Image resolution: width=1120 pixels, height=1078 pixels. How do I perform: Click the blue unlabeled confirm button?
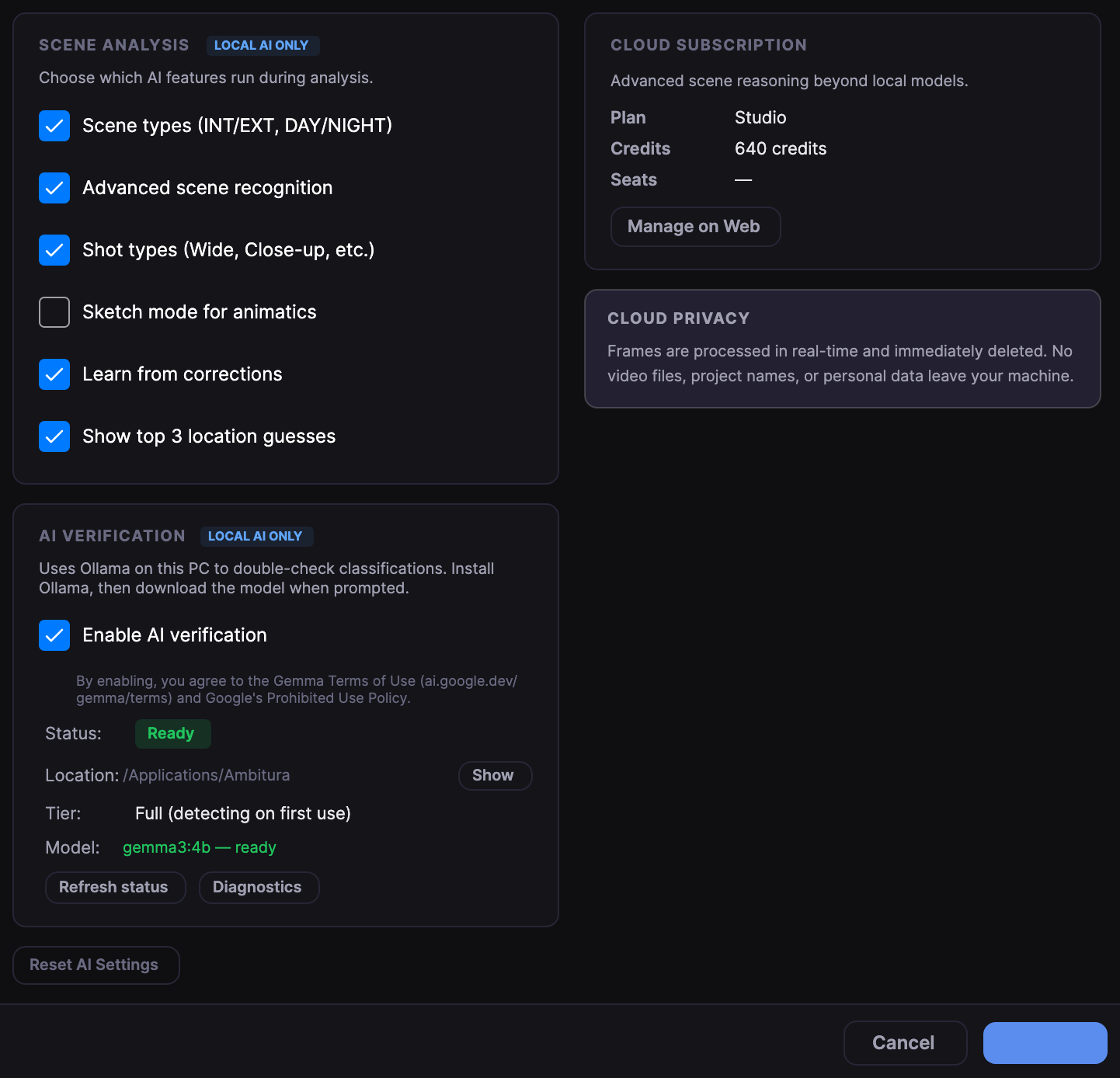coord(1045,1043)
